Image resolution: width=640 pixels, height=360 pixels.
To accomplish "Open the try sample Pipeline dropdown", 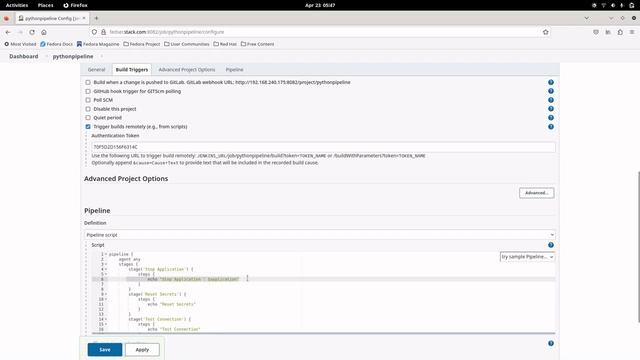I will coord(527,257).
